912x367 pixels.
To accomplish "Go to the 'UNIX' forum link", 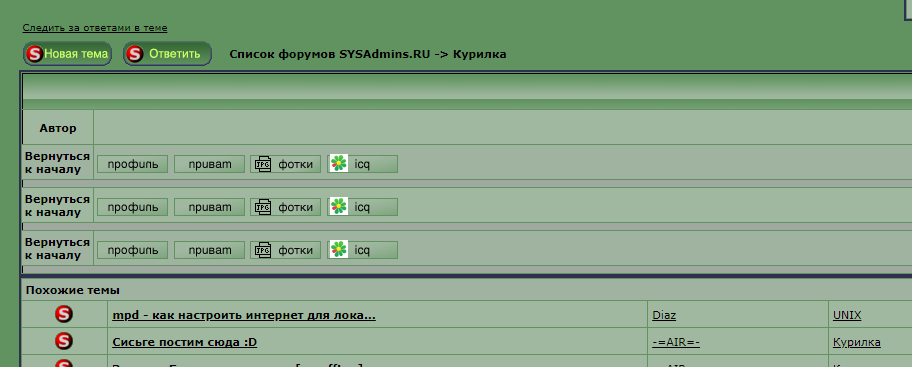I will pyautogui.click(x=847, y=315).
